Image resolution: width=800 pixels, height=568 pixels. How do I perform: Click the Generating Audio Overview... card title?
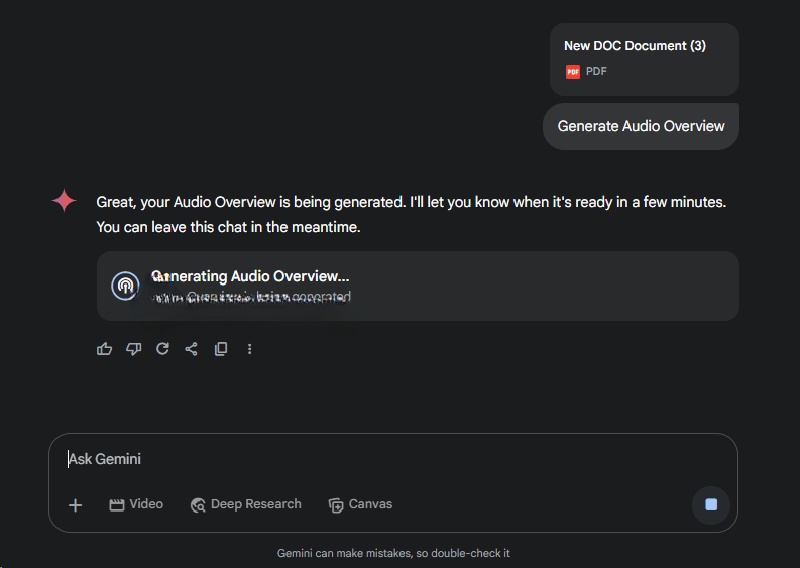(x=250, y=276)
